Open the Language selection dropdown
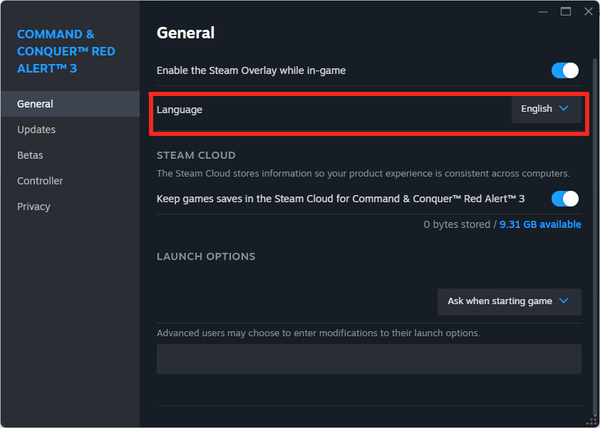 point(546,108)
